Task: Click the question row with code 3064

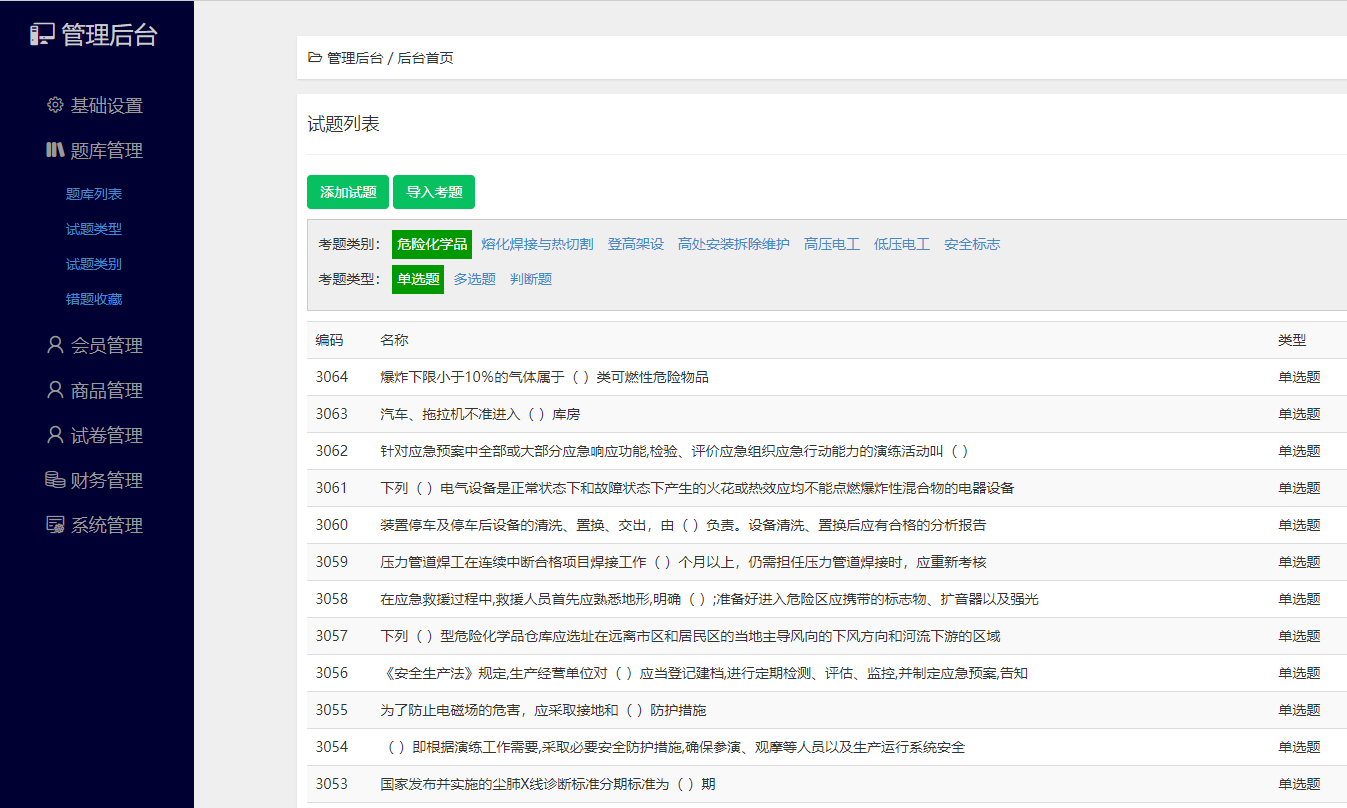Action: [544, 377]
